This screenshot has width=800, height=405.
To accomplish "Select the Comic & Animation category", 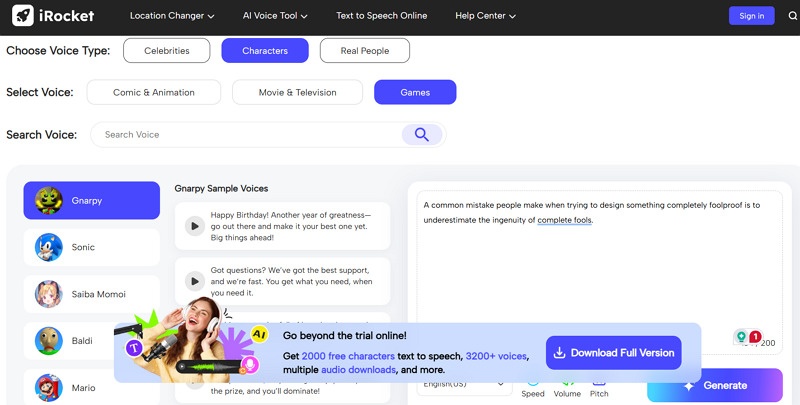I will tap(154, 92).
